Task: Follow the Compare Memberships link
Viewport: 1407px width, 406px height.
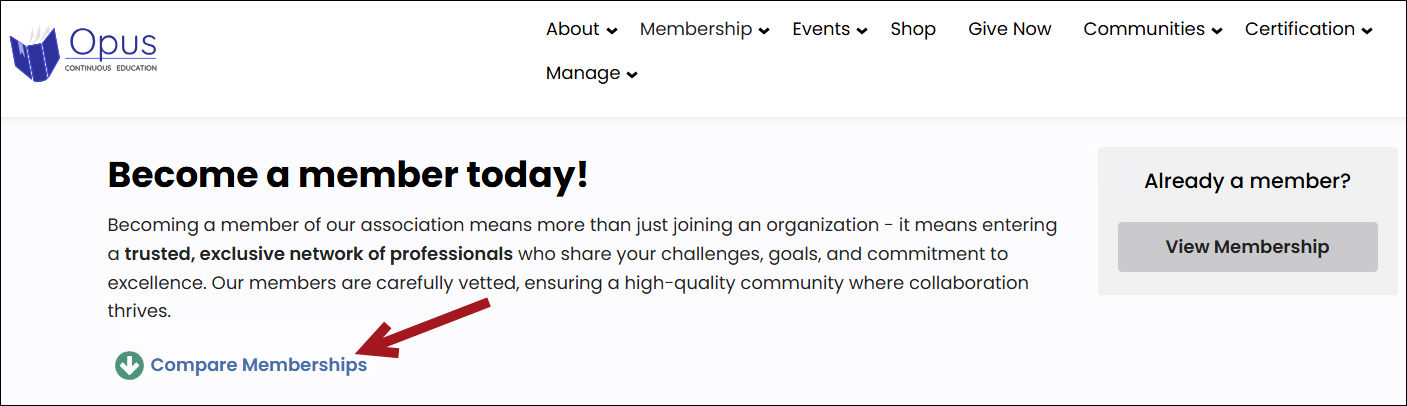Action: [x=258, y=365]
